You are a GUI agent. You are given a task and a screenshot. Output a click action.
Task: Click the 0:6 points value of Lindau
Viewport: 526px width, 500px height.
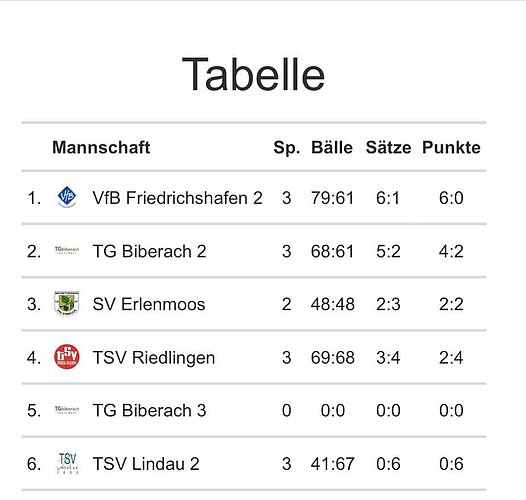[451, 464]
